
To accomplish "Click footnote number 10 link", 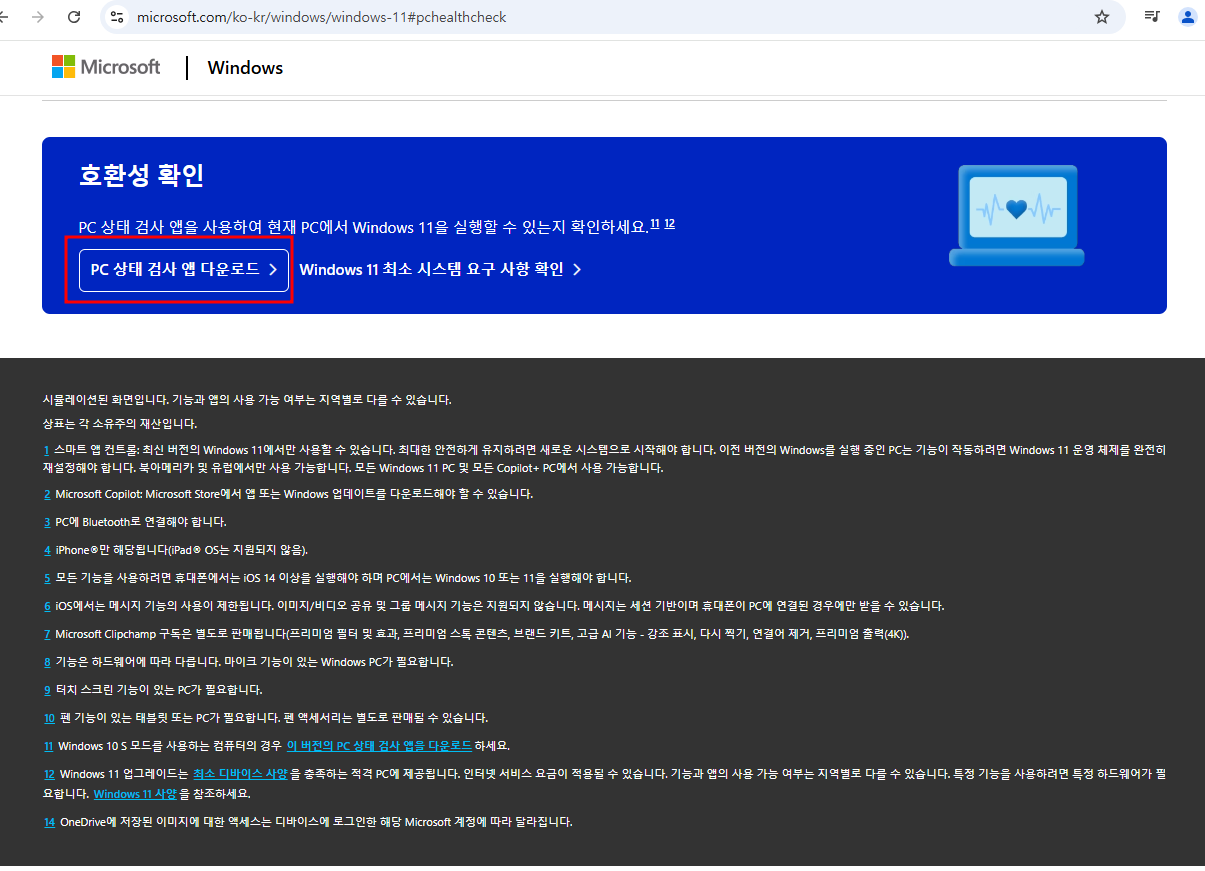I will pos(49,718).
